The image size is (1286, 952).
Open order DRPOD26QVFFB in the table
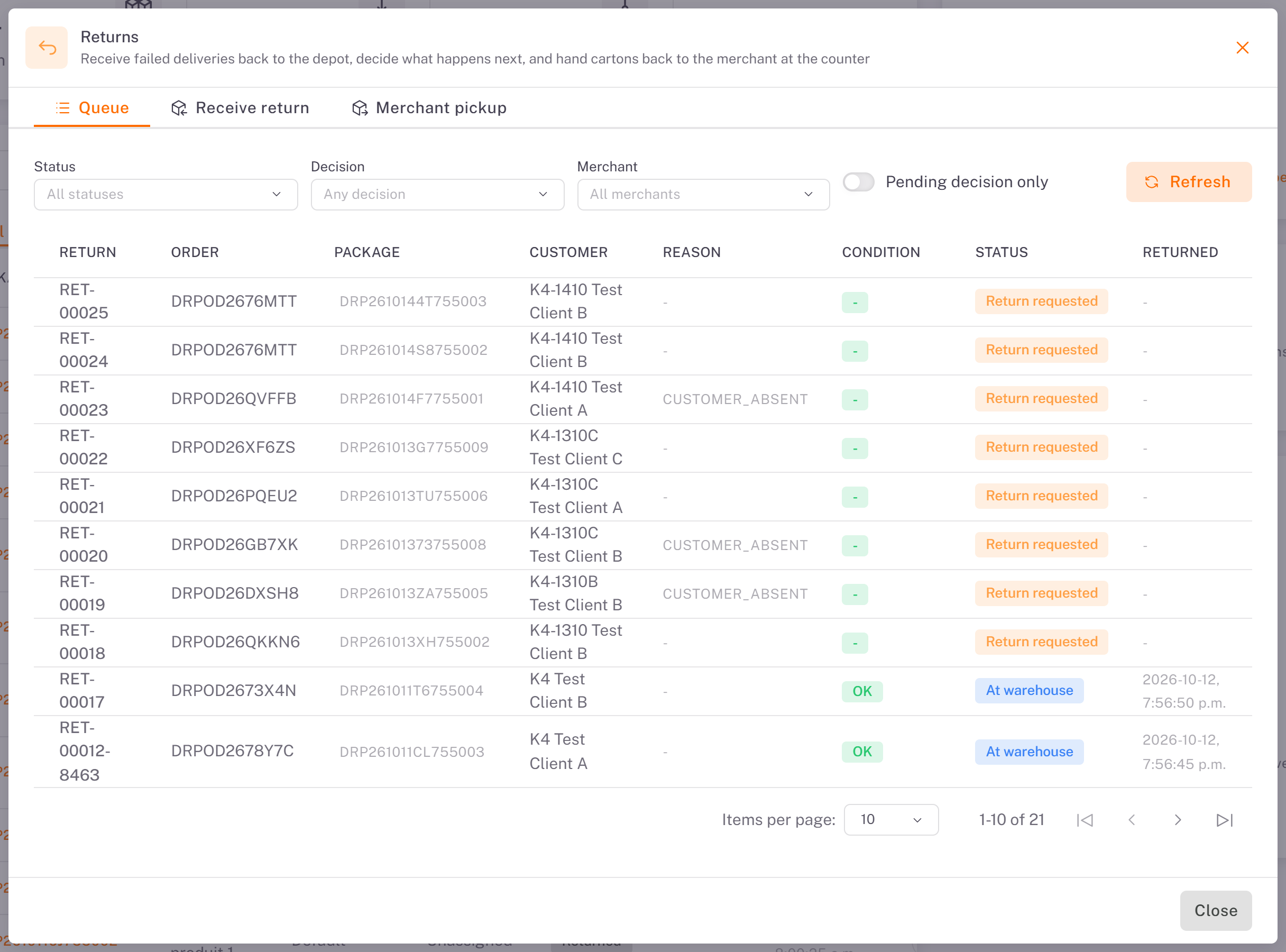[x=233, y=399]
